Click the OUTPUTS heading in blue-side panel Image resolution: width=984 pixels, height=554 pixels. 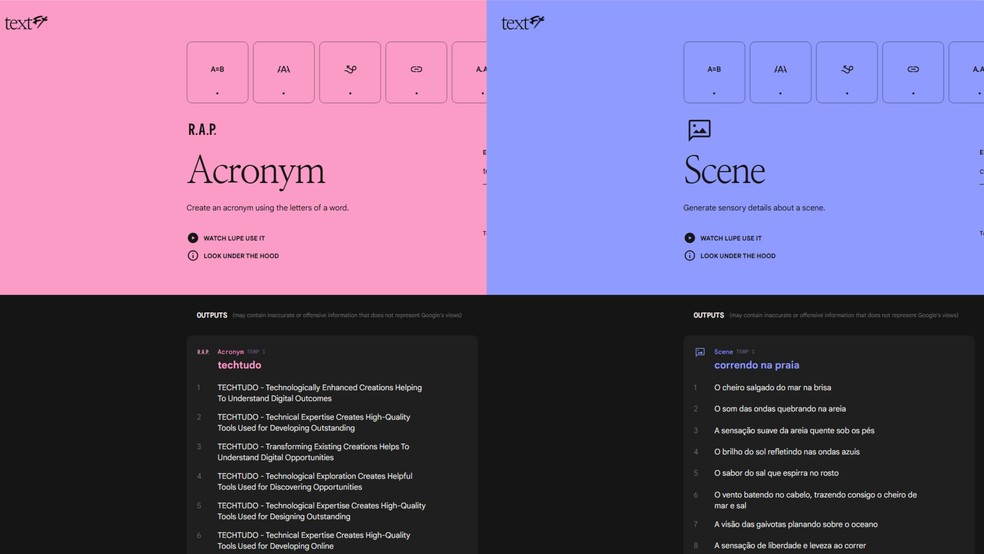[709, 316]
